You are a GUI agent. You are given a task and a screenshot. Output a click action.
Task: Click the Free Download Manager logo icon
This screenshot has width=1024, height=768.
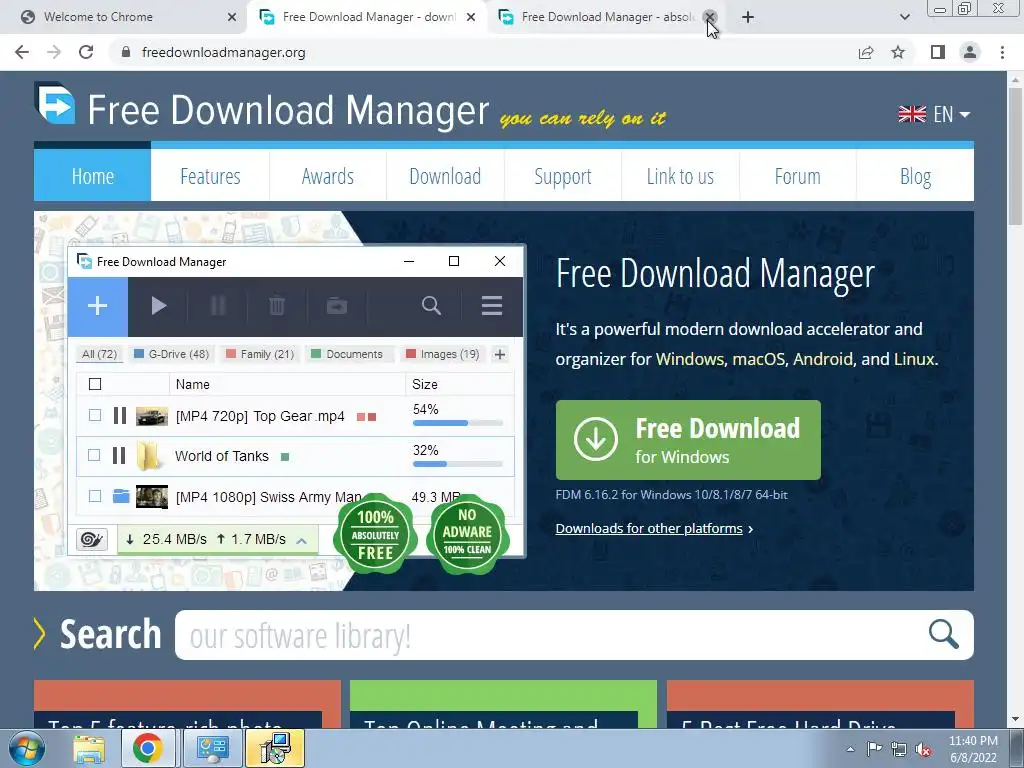click(x=55, y=103)
